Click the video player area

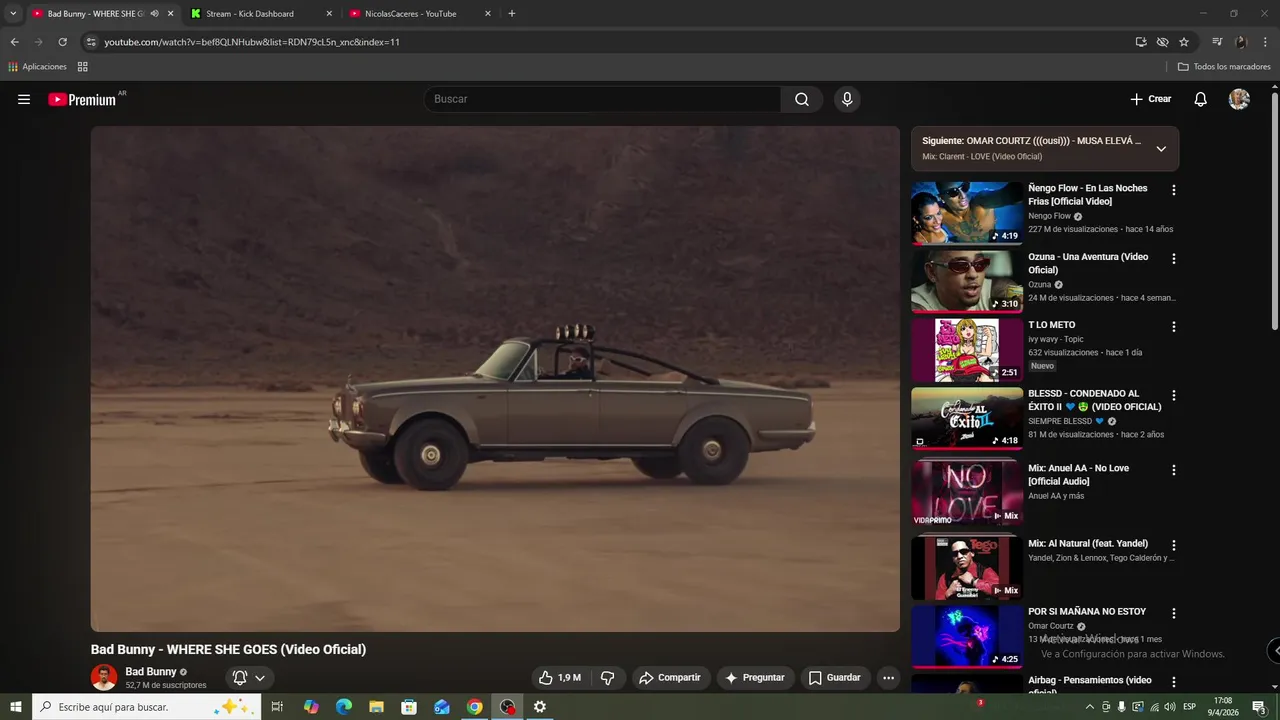495,379
